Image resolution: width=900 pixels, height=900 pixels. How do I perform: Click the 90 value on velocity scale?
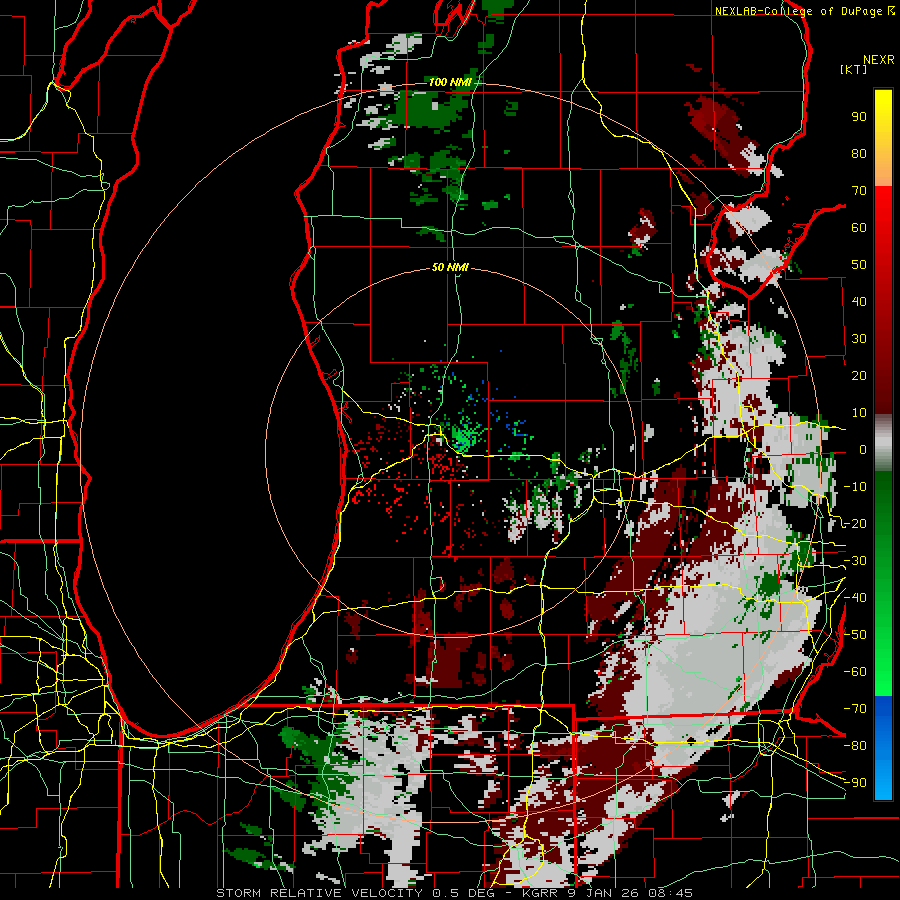tap(859, 117)
